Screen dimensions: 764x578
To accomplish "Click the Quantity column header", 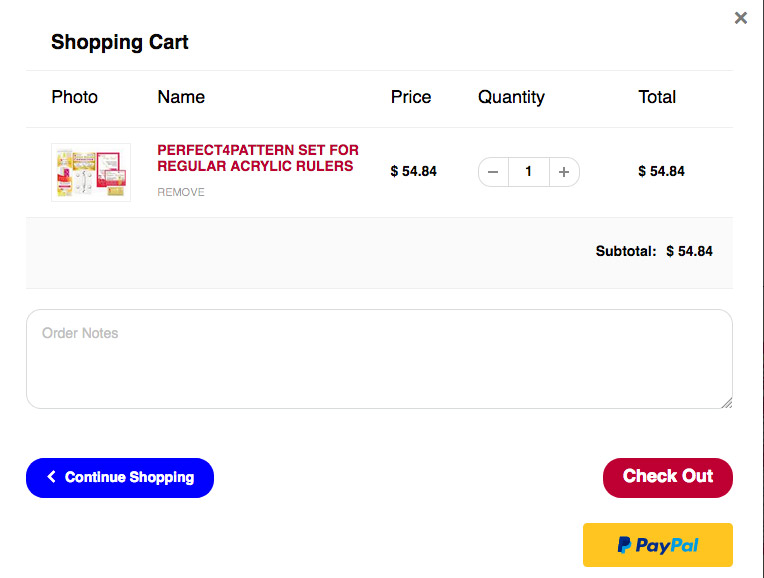I will (511, 97).
